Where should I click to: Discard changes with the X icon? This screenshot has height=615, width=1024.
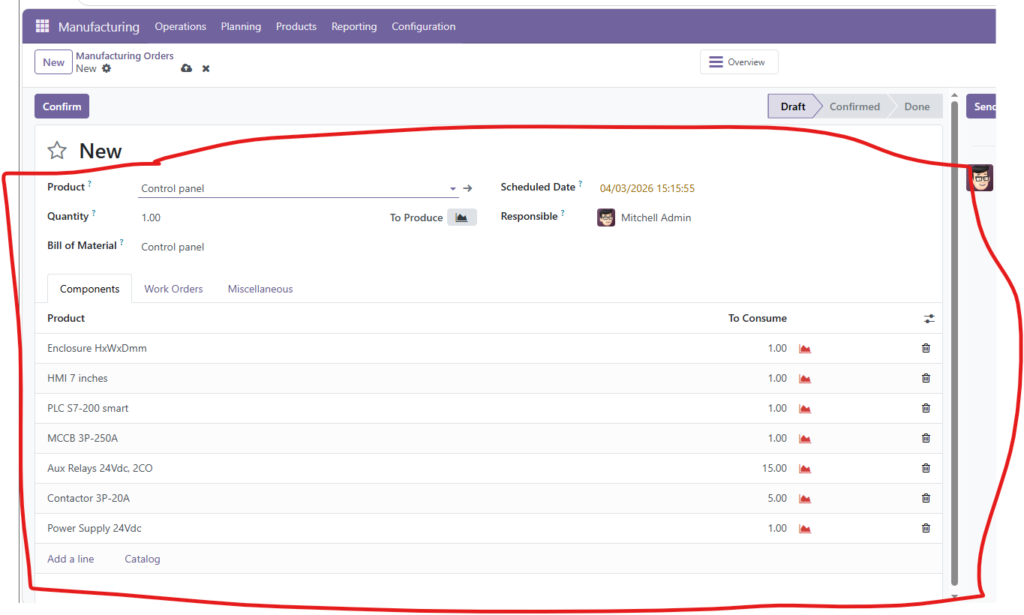point(206,69)
